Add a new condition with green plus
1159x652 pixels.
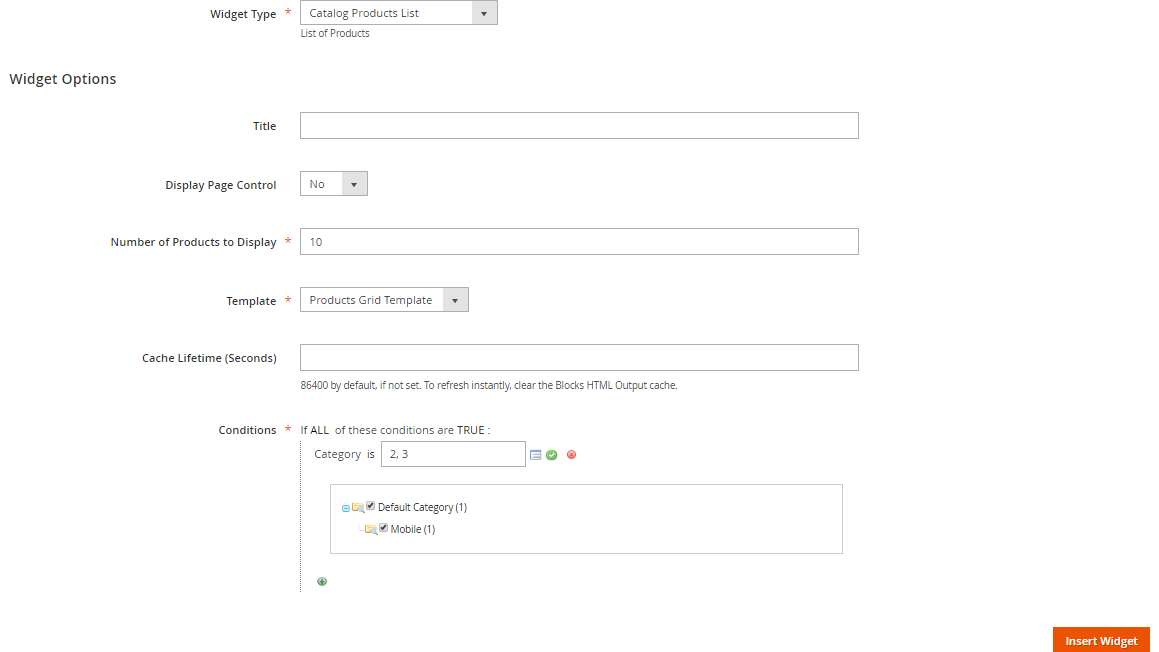point(322,582)
